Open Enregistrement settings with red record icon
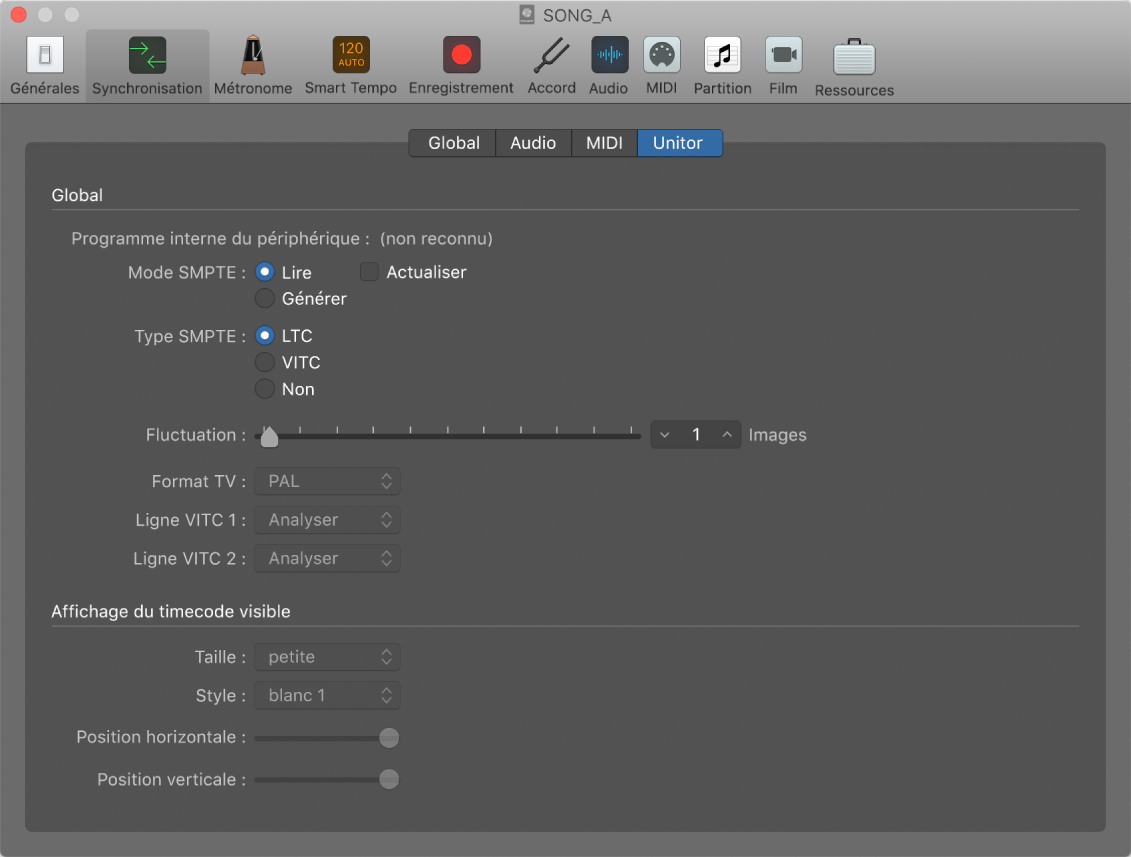The width and height of the screenshot is (1131, 857). [461, 66]
